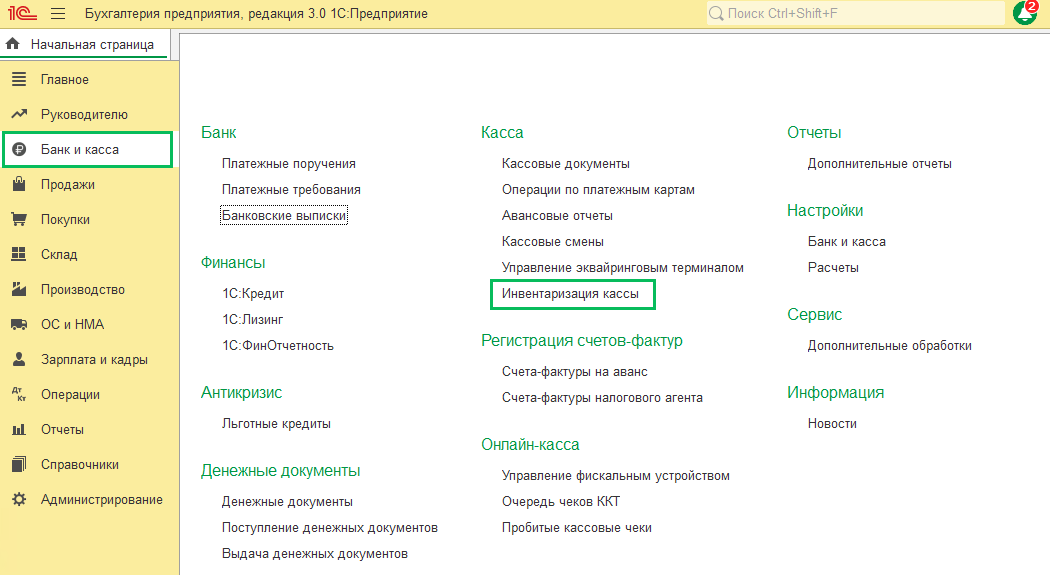1050x575 pixels.
Task: Open notifications bell with badge
Action: click(x=1025, y=13)
